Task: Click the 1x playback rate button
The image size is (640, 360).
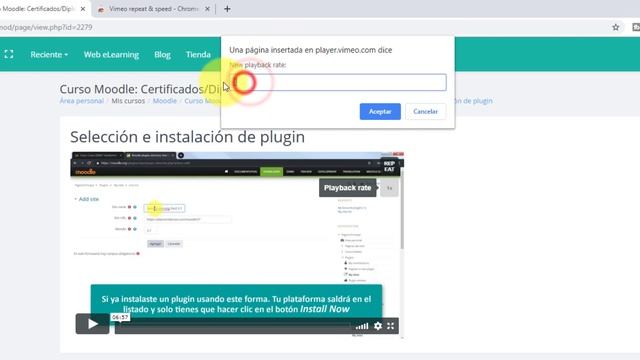Action: pyautogui.click(x=389, y=188)
